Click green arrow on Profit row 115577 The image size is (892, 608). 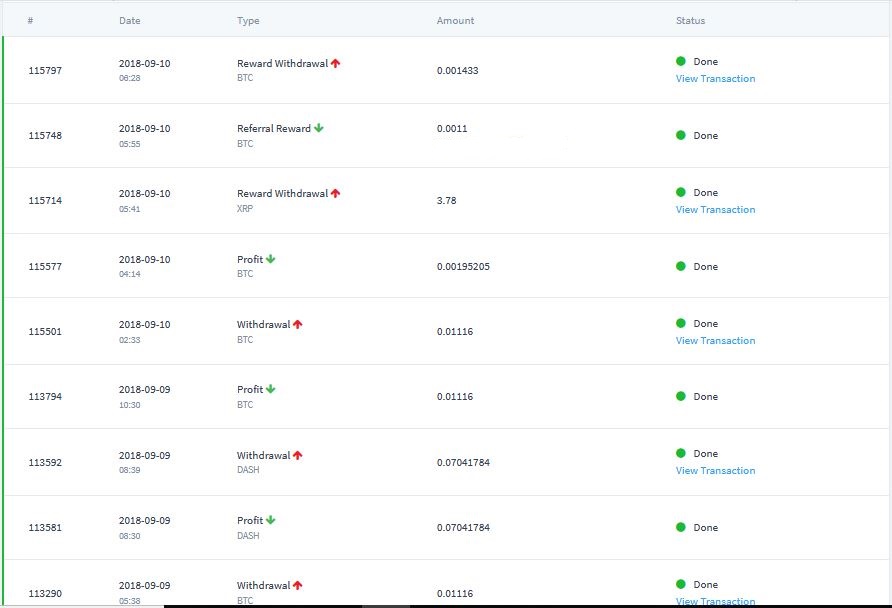click(x=270, y=259)
